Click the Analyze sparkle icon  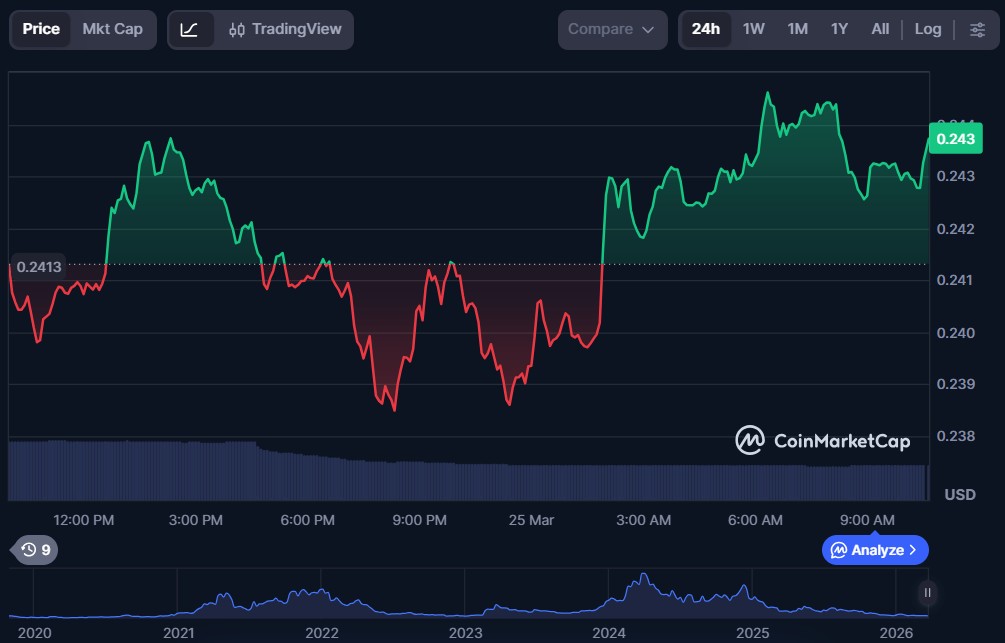(839, 550)
